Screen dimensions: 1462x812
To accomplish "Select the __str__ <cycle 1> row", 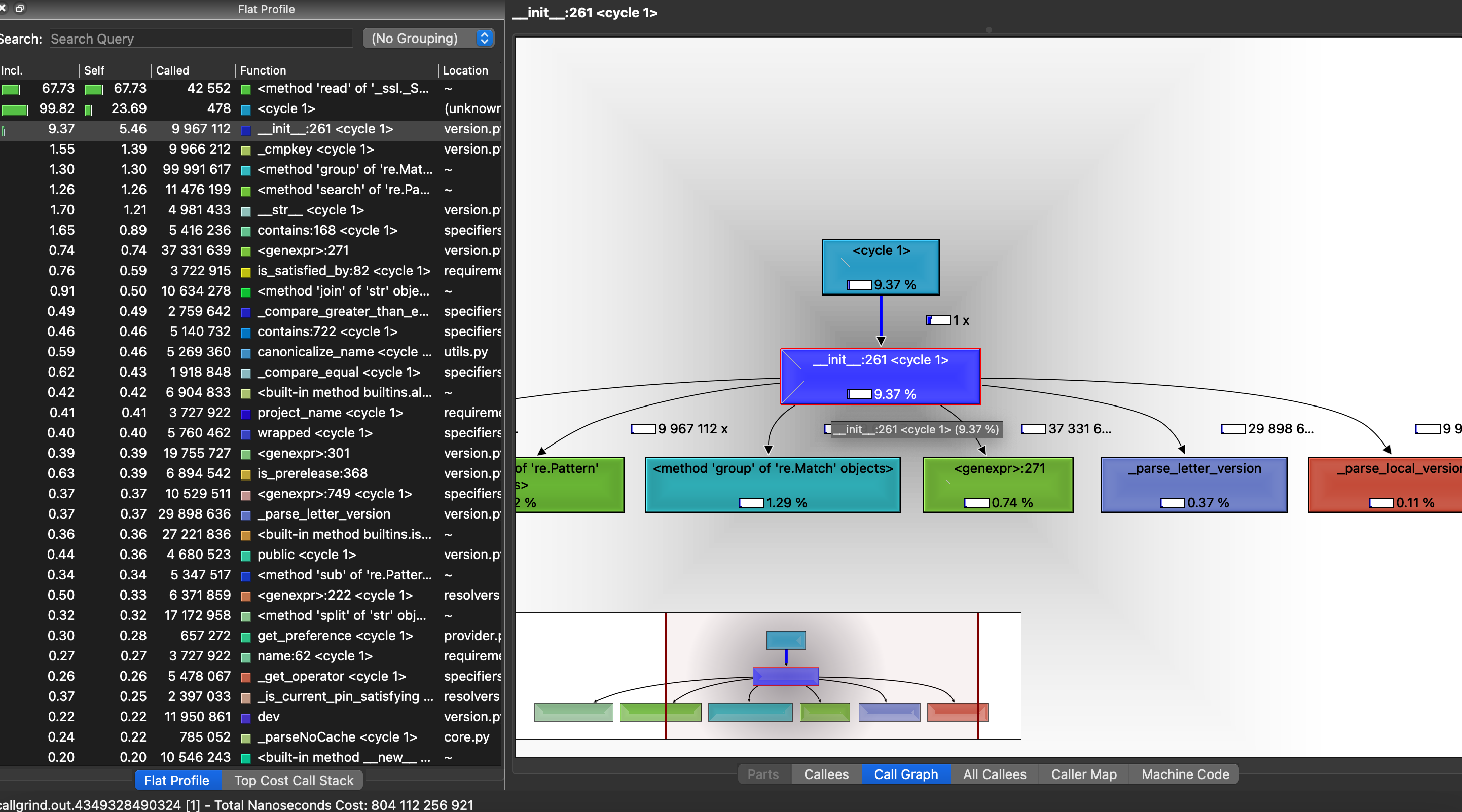I will 250,210.
